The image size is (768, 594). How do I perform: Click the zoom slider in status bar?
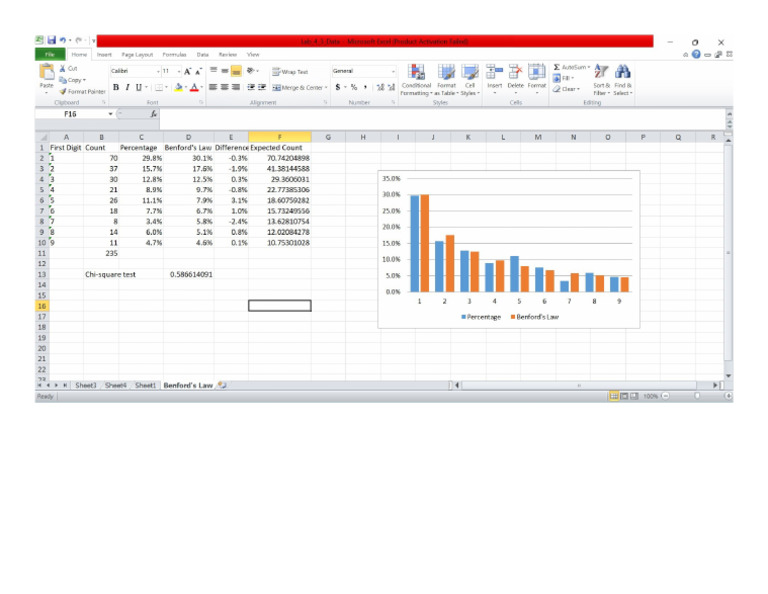697,396
